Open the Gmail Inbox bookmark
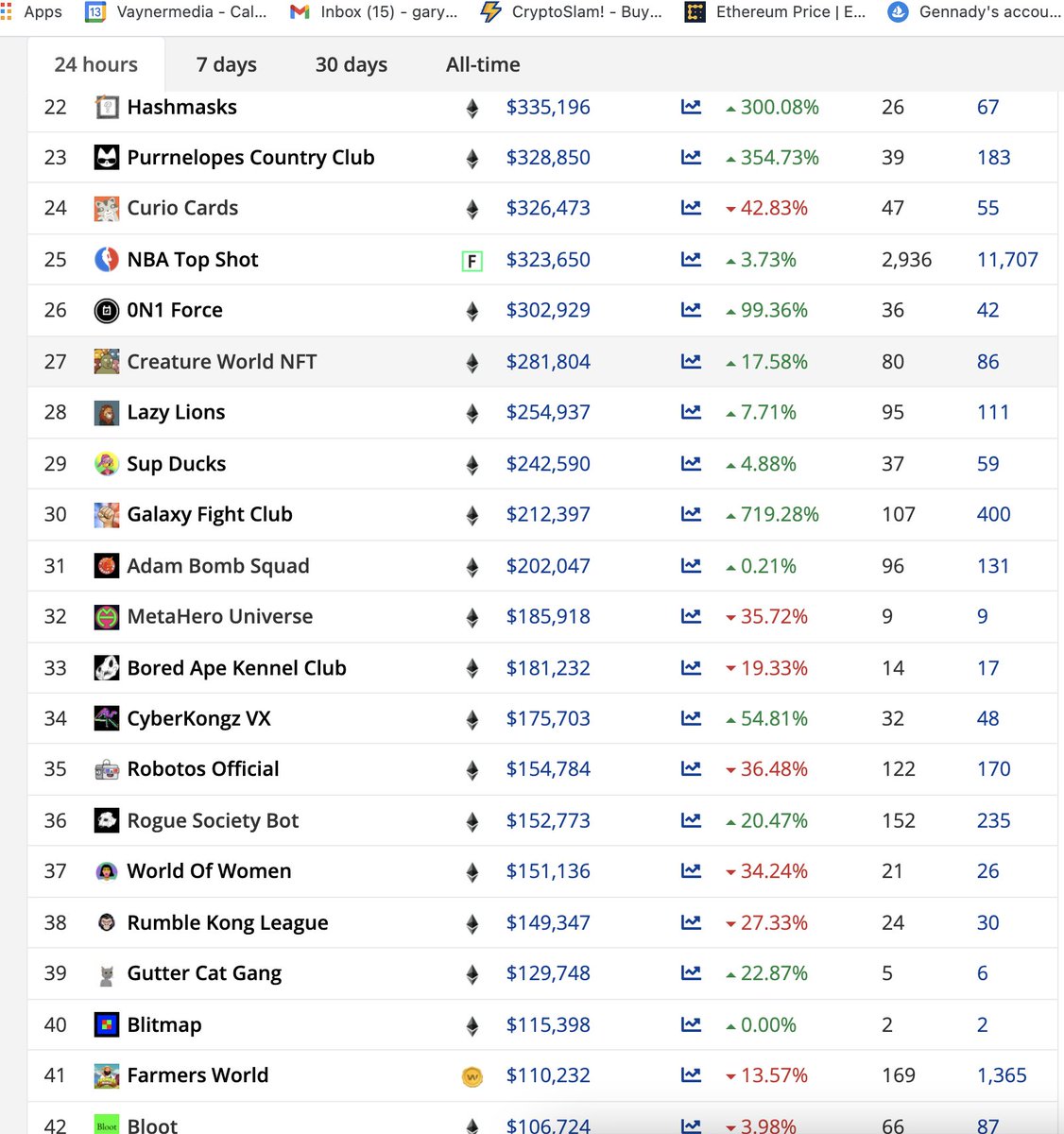1064x1134 pixels. point(373,12)
